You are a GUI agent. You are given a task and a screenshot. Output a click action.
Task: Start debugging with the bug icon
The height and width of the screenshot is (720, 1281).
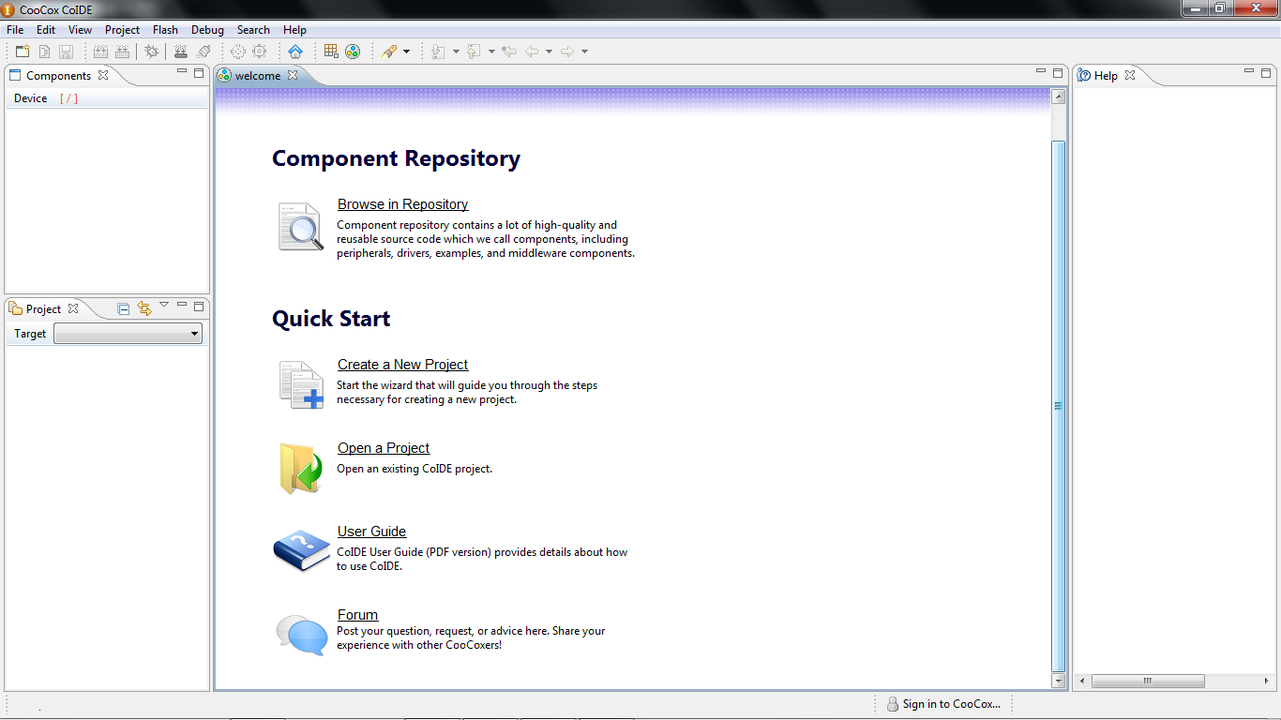click(x=152, y=51)
